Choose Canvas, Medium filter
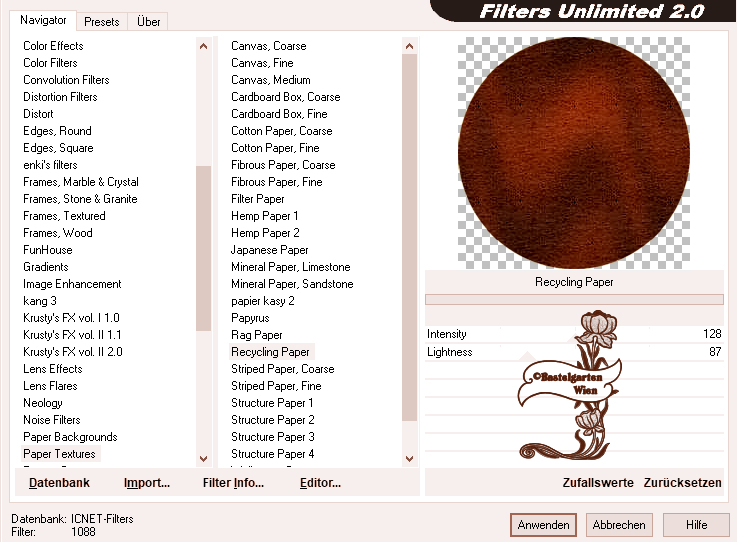The image size is (737, 542). tap(271, 80)
